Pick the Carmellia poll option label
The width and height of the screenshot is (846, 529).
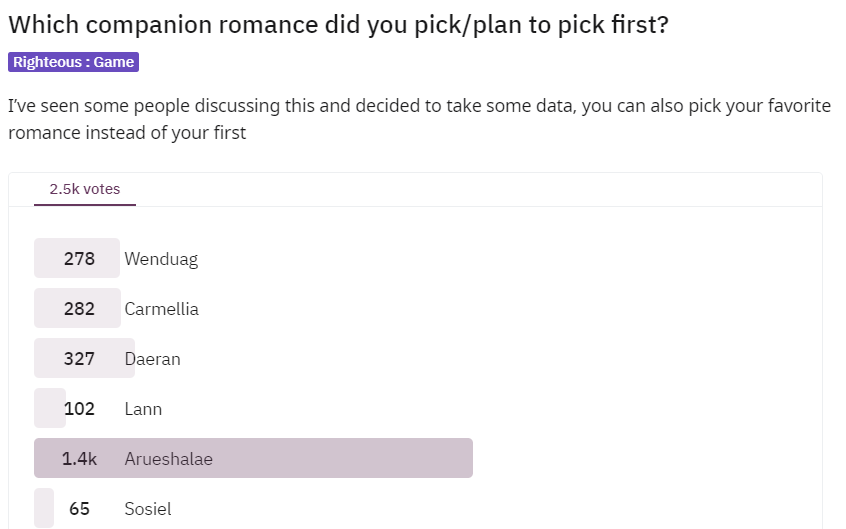tap(161, 309)
